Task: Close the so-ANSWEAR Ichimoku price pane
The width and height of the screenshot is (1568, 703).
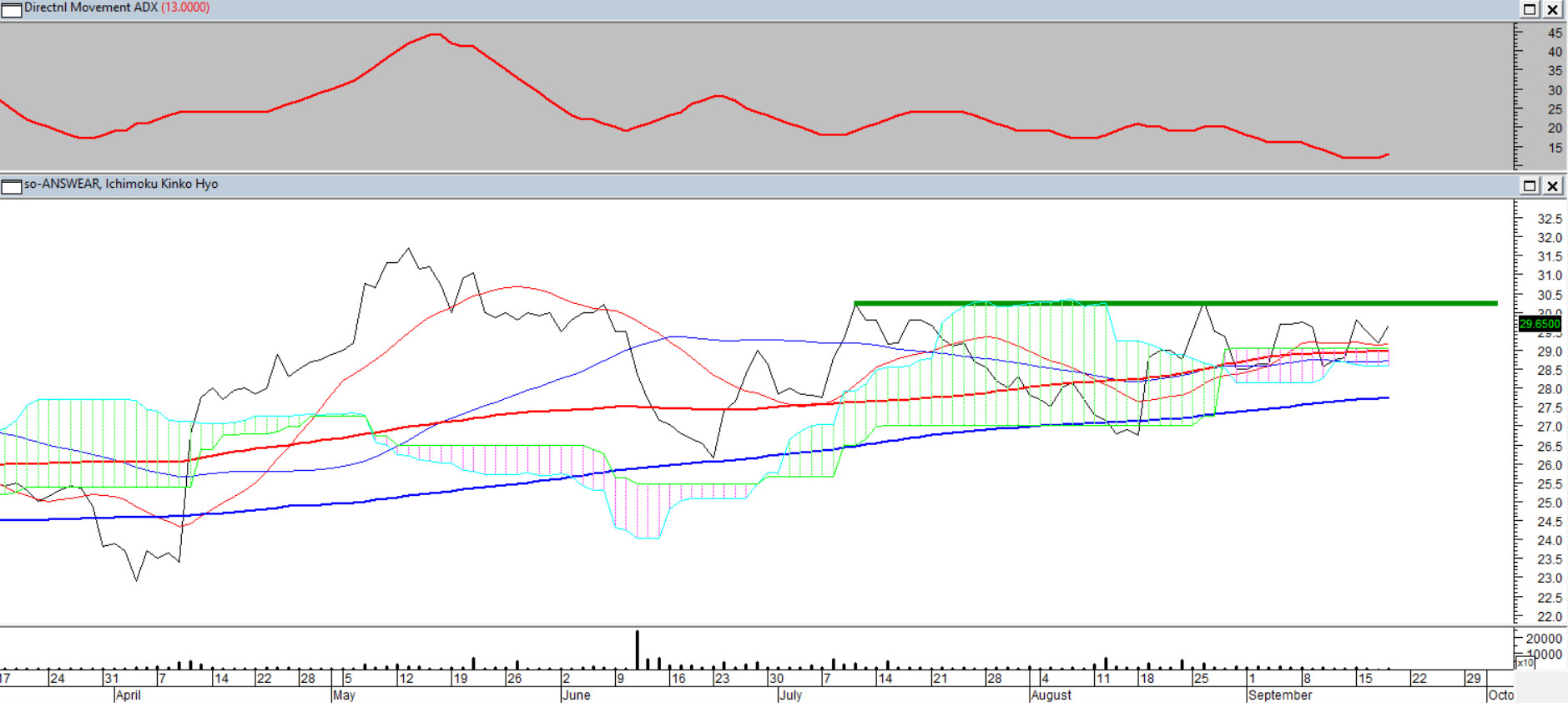Action: 1552,186
